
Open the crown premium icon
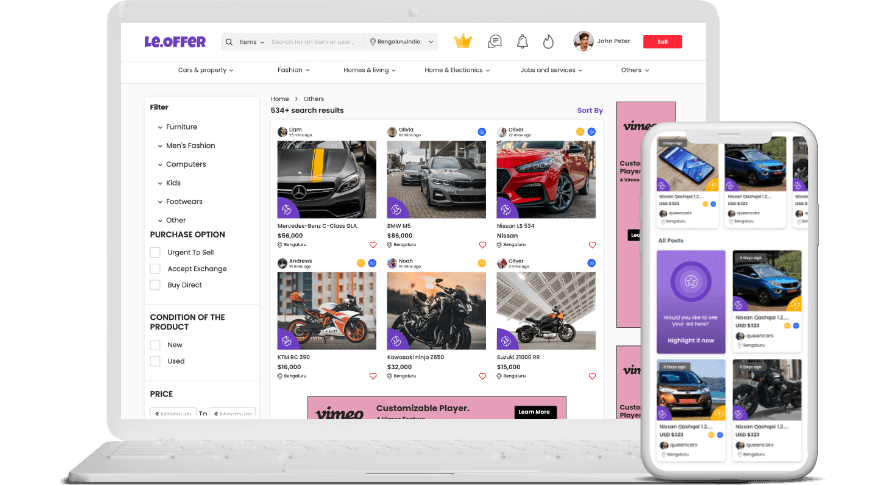(463, 41)
